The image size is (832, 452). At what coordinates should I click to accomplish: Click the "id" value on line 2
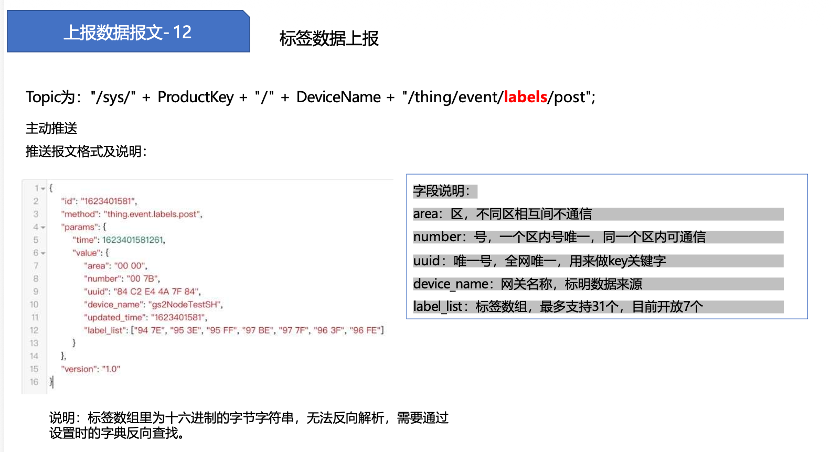[111, 201]
